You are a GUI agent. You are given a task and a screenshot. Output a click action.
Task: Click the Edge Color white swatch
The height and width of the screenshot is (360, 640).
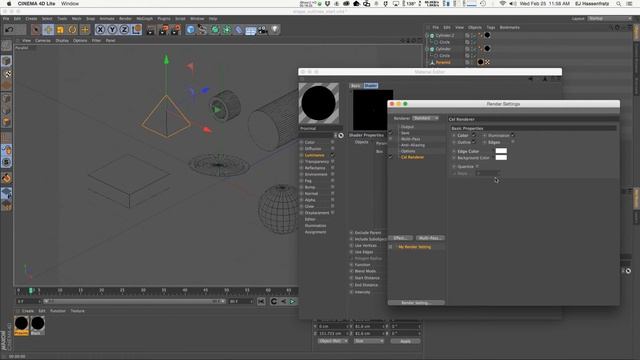[x=501, y=151]
